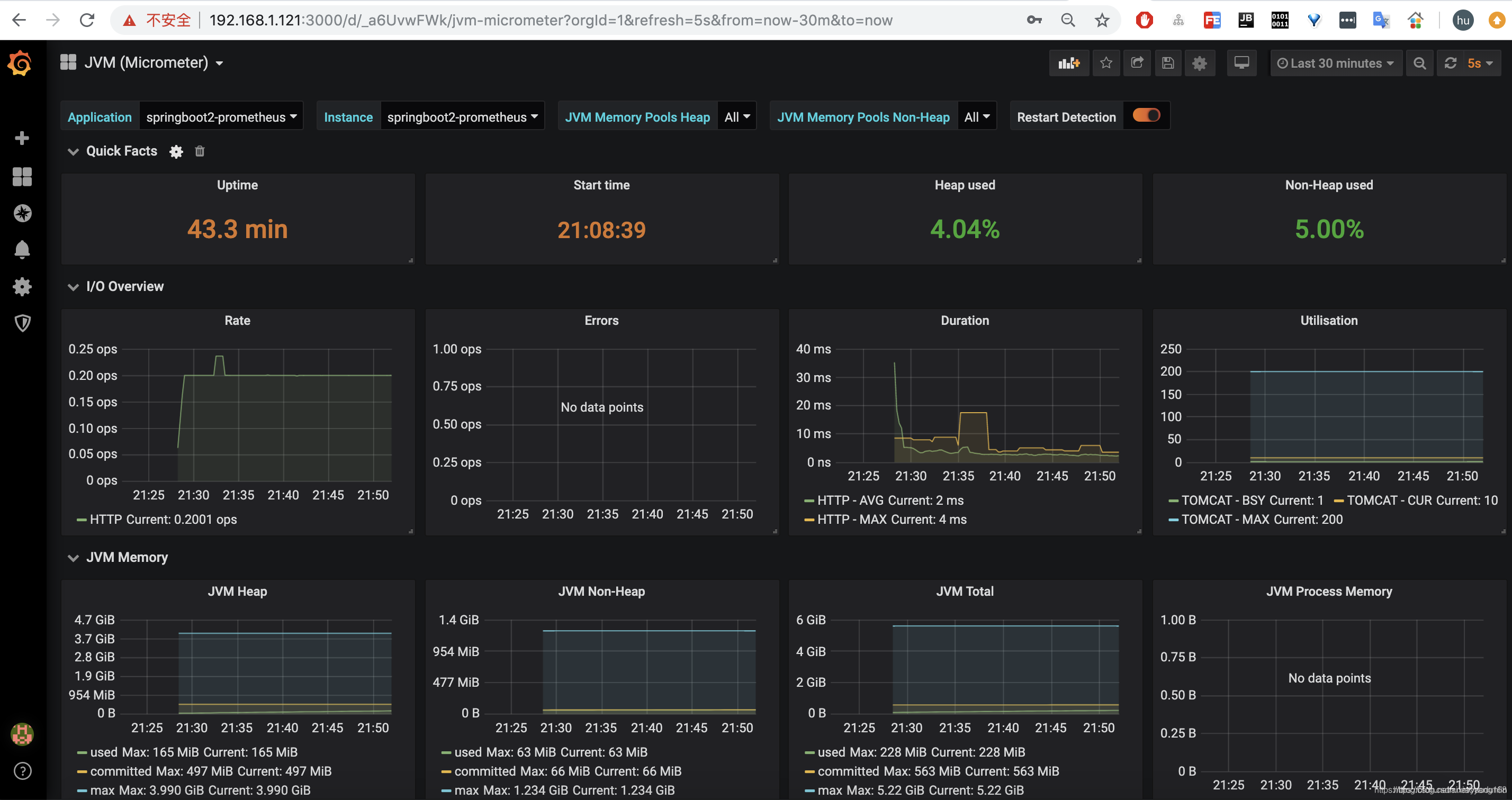
Task: Open the JVM Heap panel title menu
Action: [237, 592]
